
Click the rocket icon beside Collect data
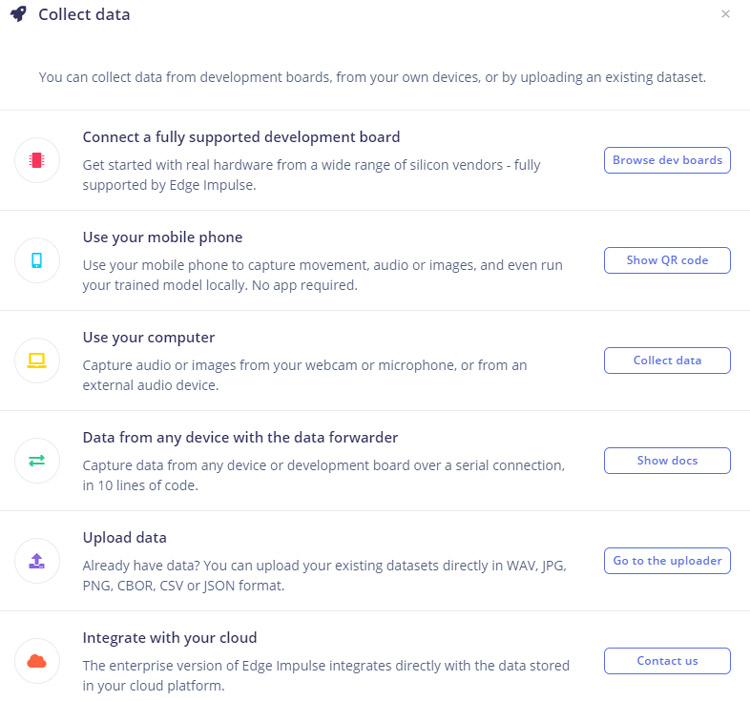(x=19, y=14)
